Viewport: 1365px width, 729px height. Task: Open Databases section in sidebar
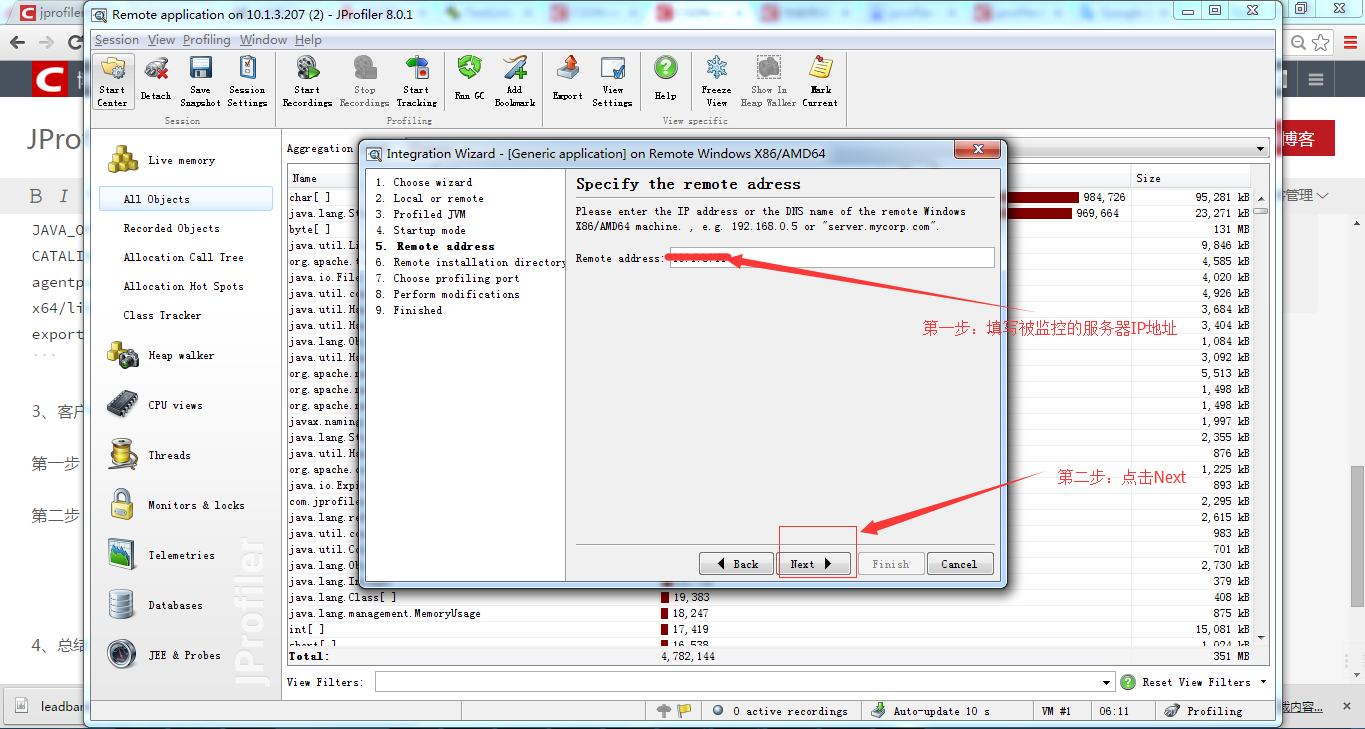click(x=175, y=605)
